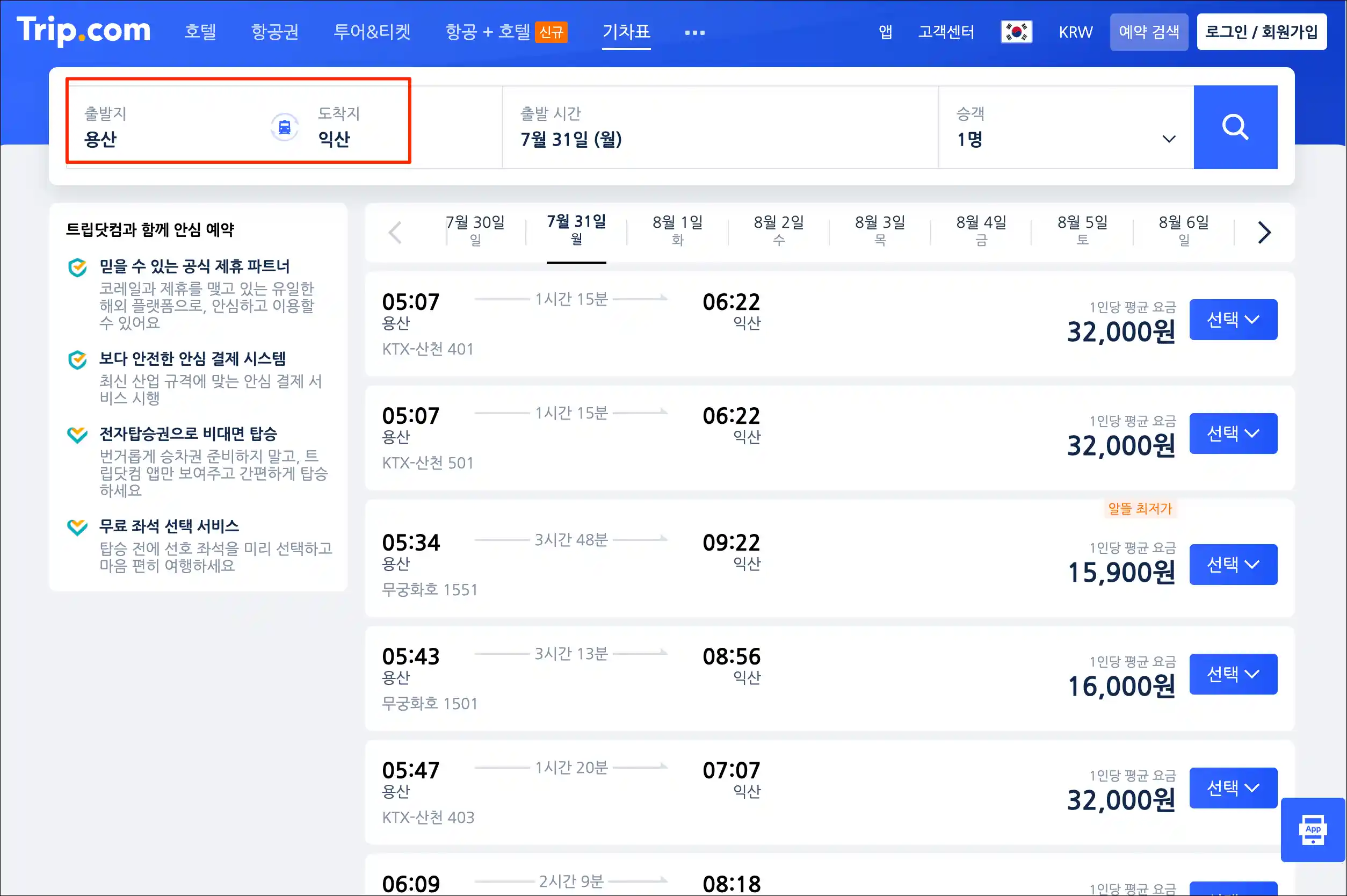Open the 호텔 menu

(x=200, y=32)
